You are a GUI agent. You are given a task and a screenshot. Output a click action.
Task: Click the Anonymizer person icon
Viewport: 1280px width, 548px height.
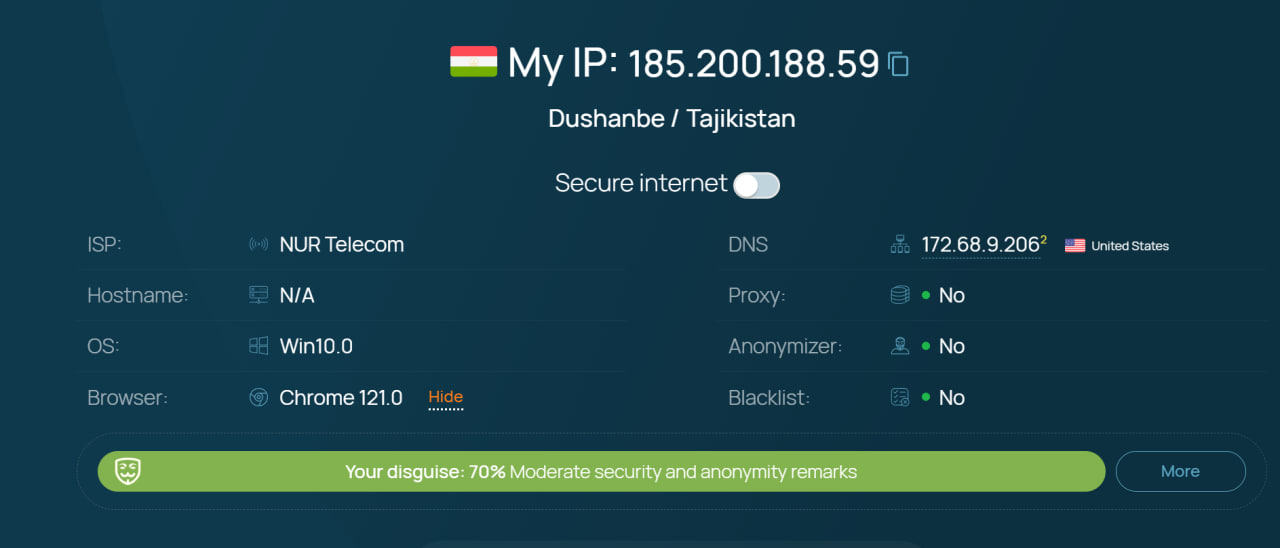pyautogui.click(x=900, y=346)
